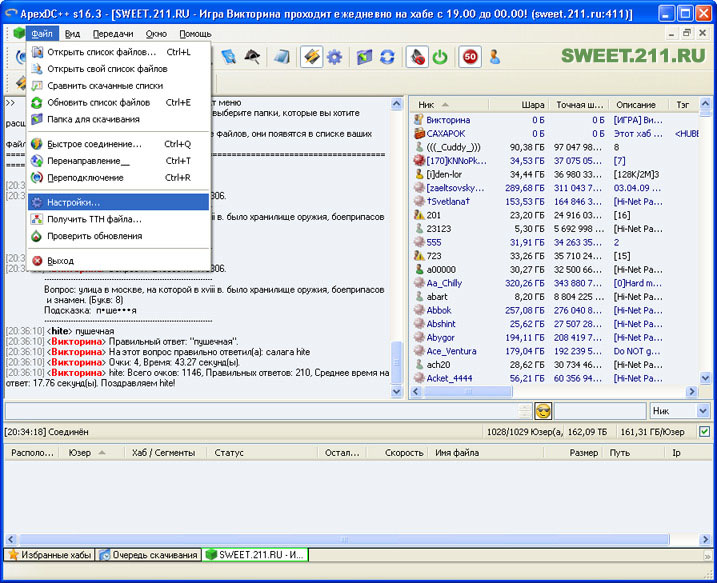Image resolution: width=717 pixels, height=583 pixels.
Task: Sort transfers by Имя файла column
Action: pyautogui.click(x=485, y=453)
